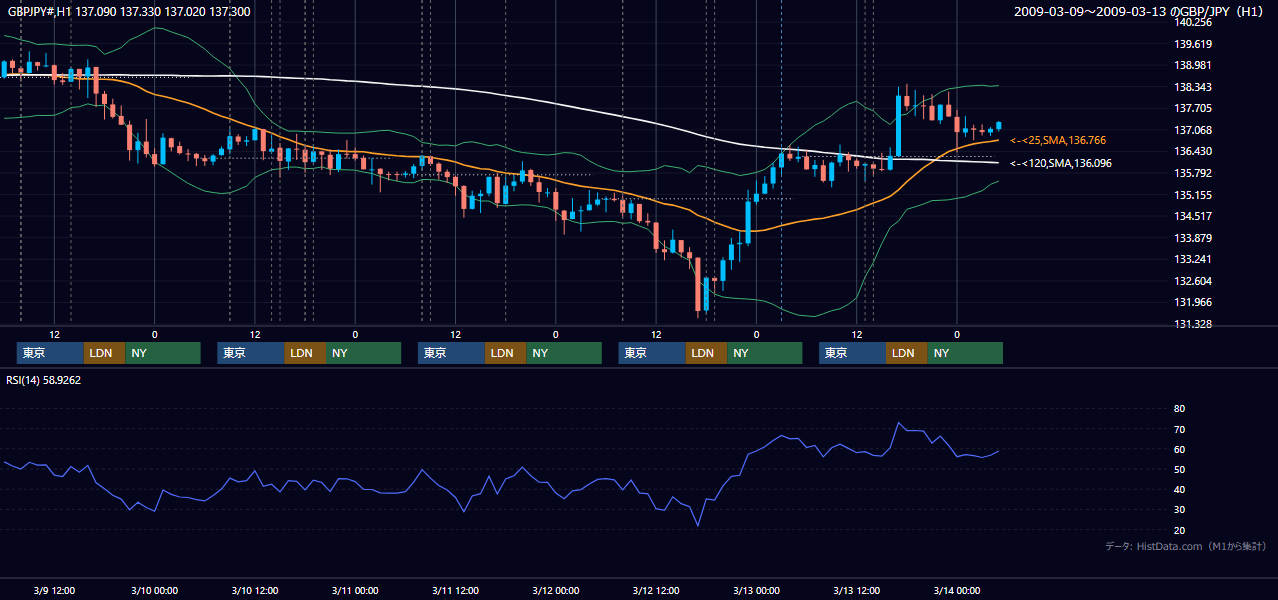The image size is (1278, 600).
Task: Click the RSI scale value 40
Action: [x=1179, y=489]
